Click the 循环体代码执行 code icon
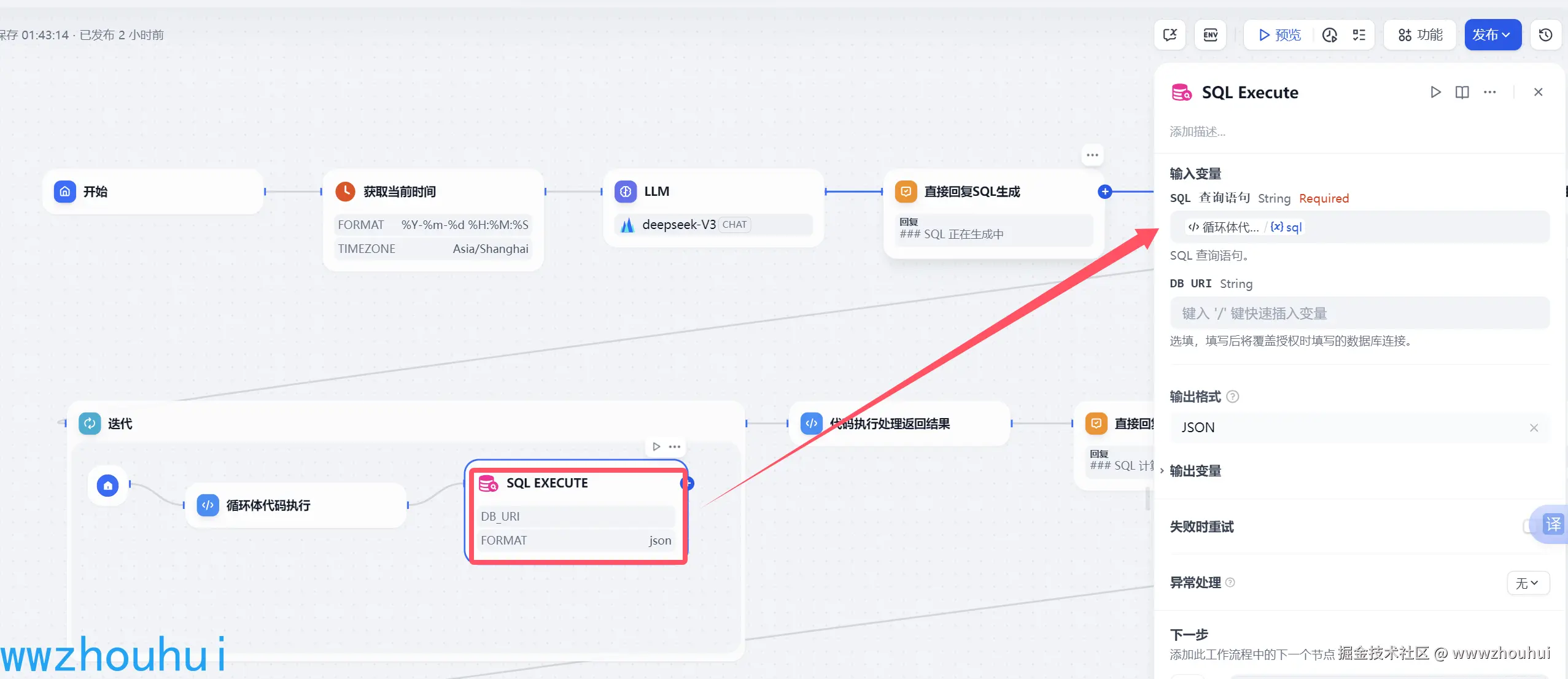The height and width of the screenshot is (679, 1568). coord(208,505)
